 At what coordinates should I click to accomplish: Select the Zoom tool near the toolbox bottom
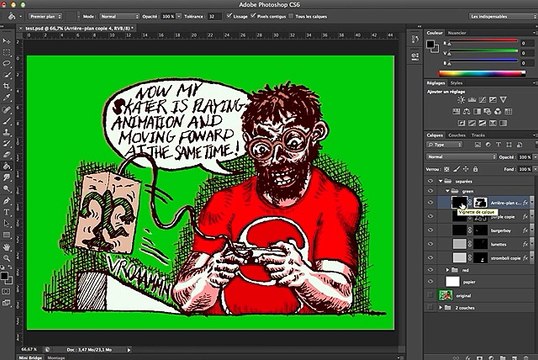tap(7, 258)
